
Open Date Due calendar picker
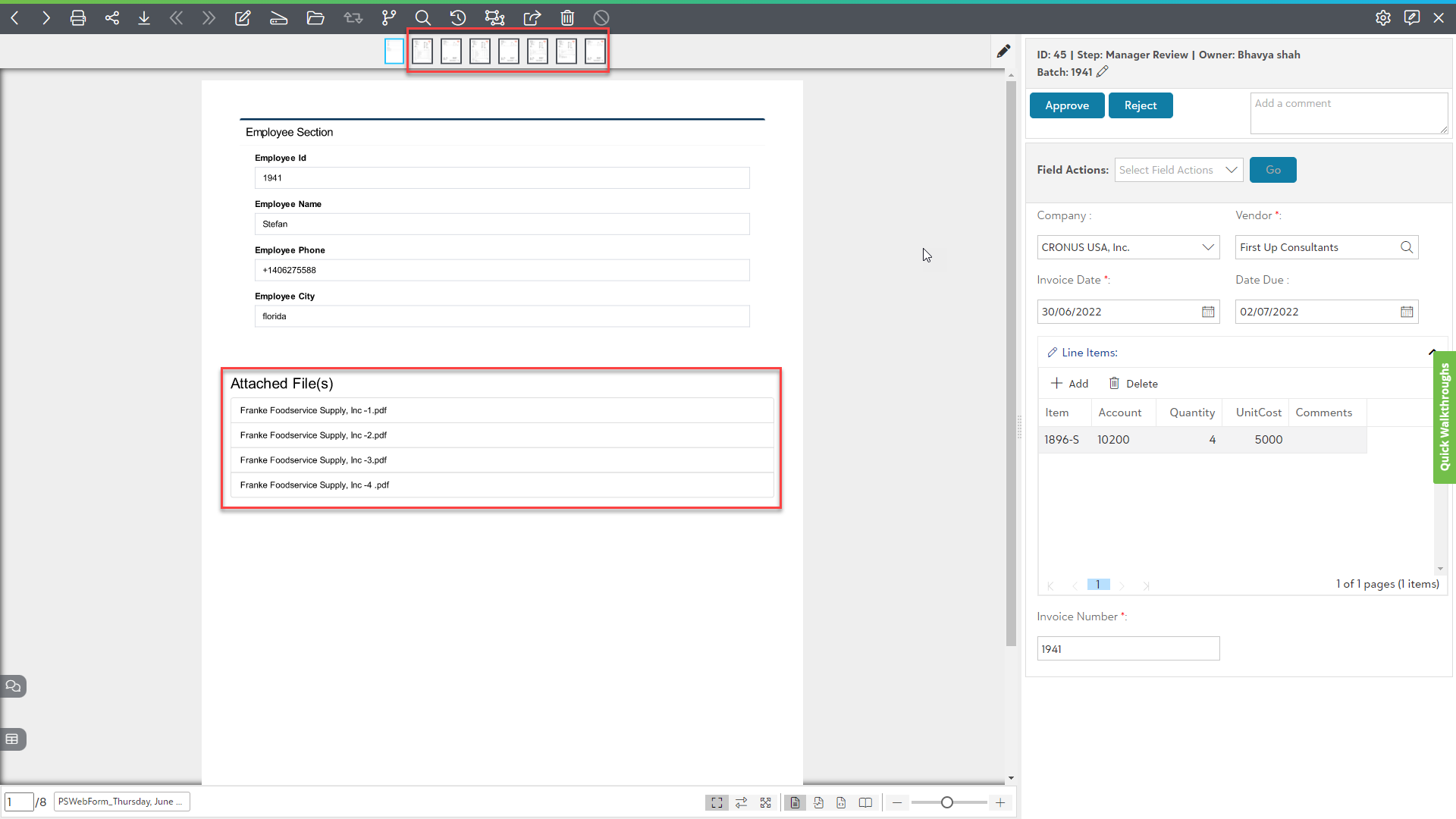tap(1407, 312)
